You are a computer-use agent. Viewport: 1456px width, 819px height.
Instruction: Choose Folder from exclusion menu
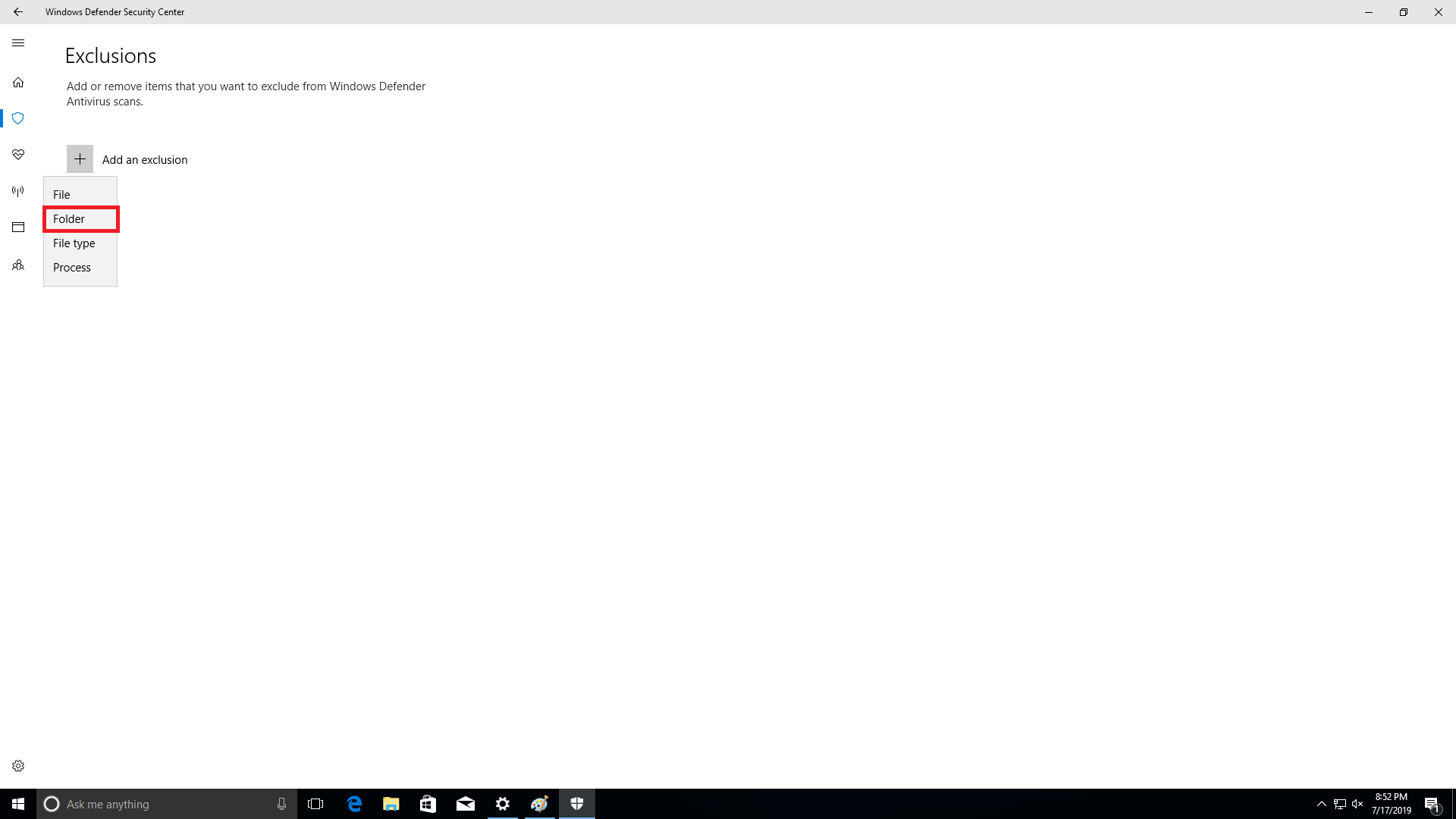click(x=80, y=219)
